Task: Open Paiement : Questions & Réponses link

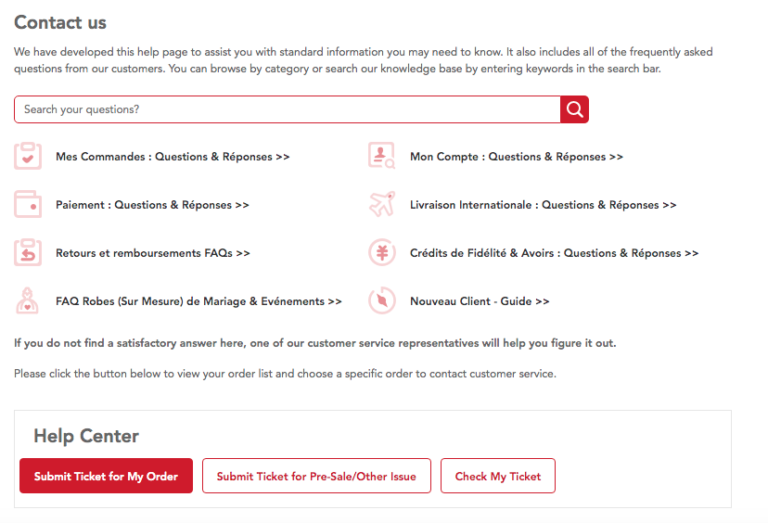Action: (152, 205)
